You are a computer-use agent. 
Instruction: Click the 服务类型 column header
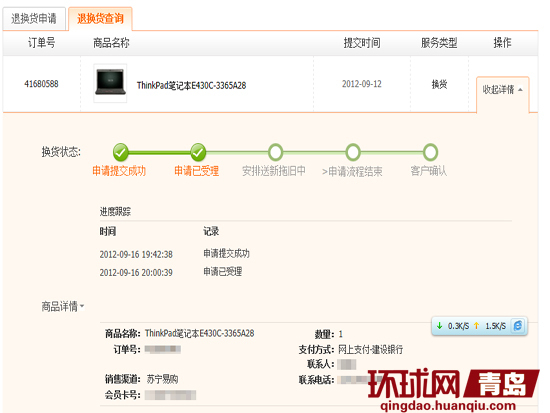pyautogui.click(x=439, y=43)
